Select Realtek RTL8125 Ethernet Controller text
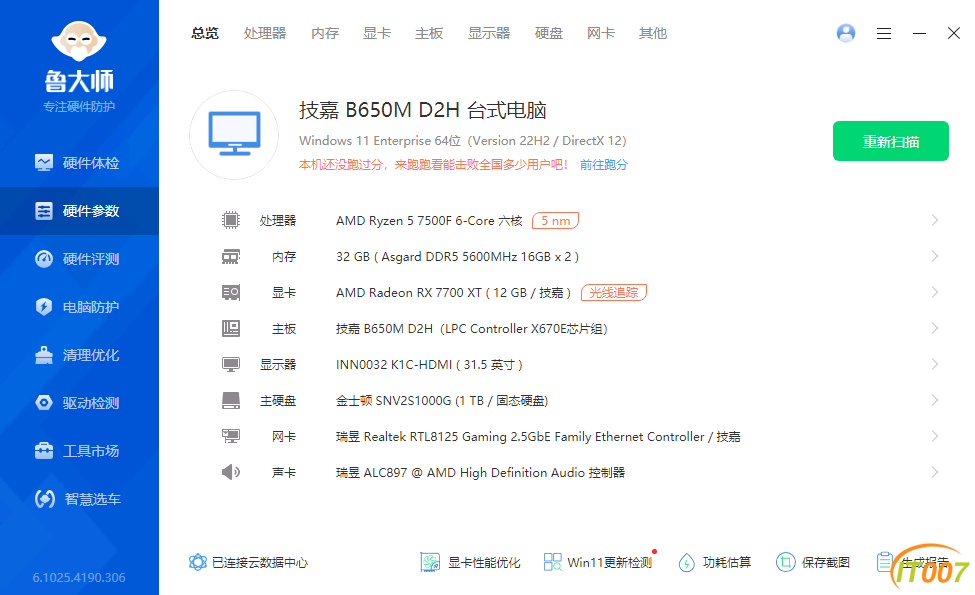Viewport: 975px width, 595px height. tap(538, 437)
